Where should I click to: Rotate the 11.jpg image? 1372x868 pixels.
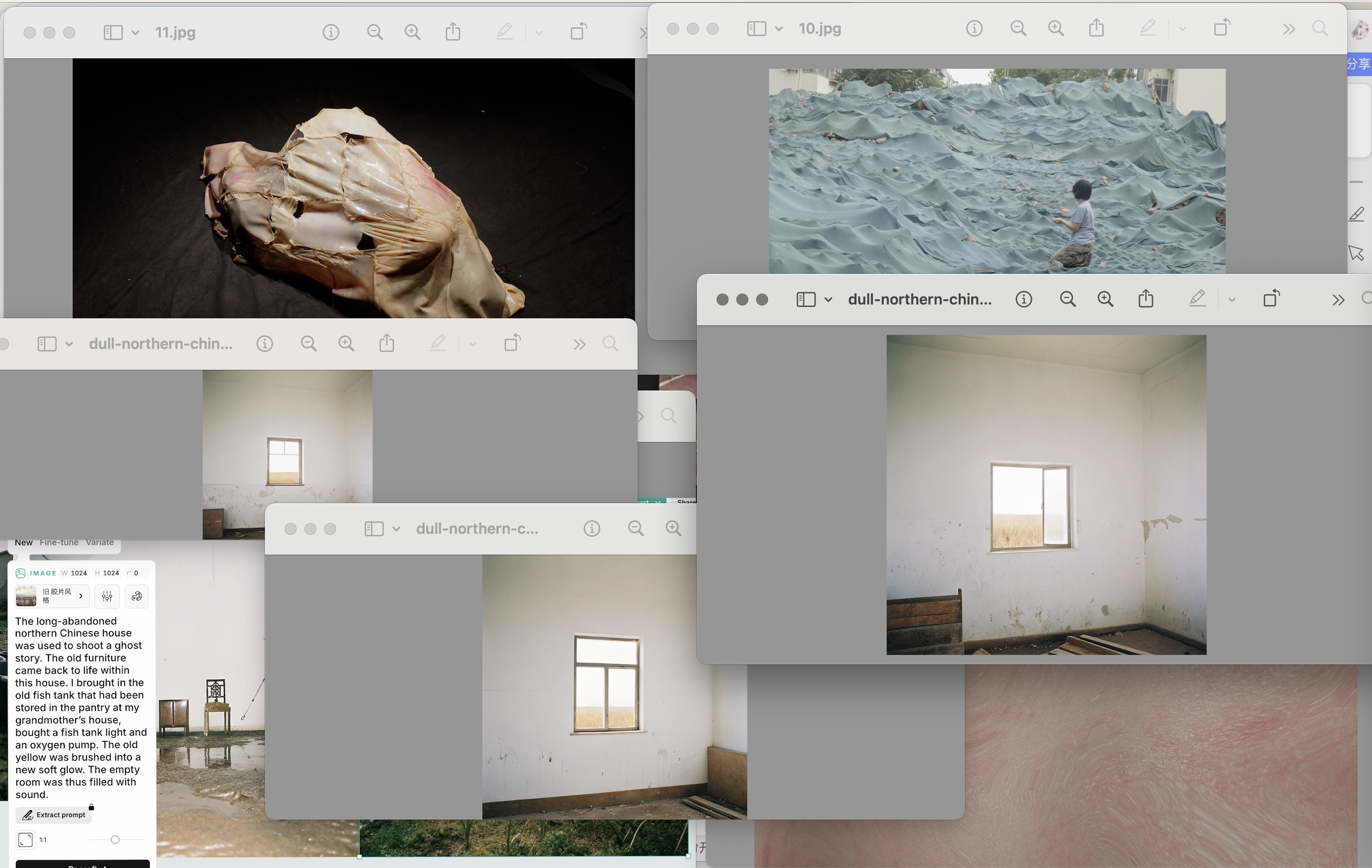click(x=578, y=31)
